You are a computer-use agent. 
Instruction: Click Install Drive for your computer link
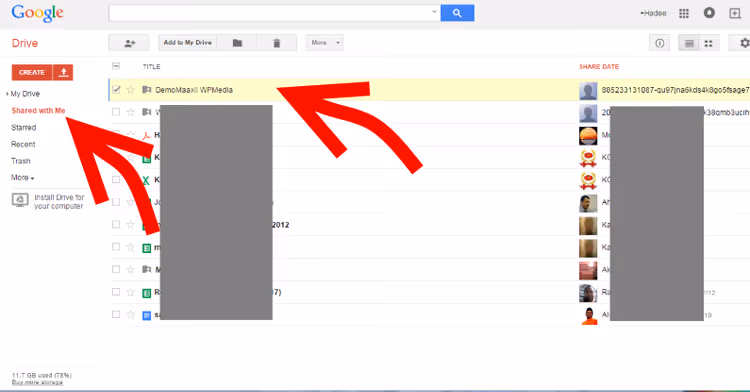pos(59,202)
